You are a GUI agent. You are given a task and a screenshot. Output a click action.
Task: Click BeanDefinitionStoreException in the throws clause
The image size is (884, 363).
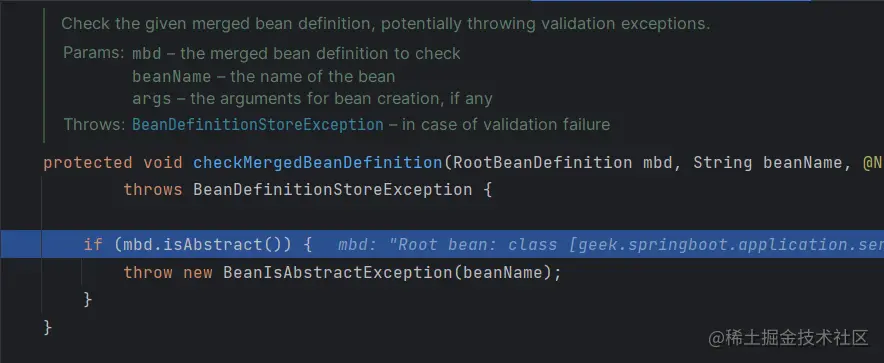tap(333, 189)
